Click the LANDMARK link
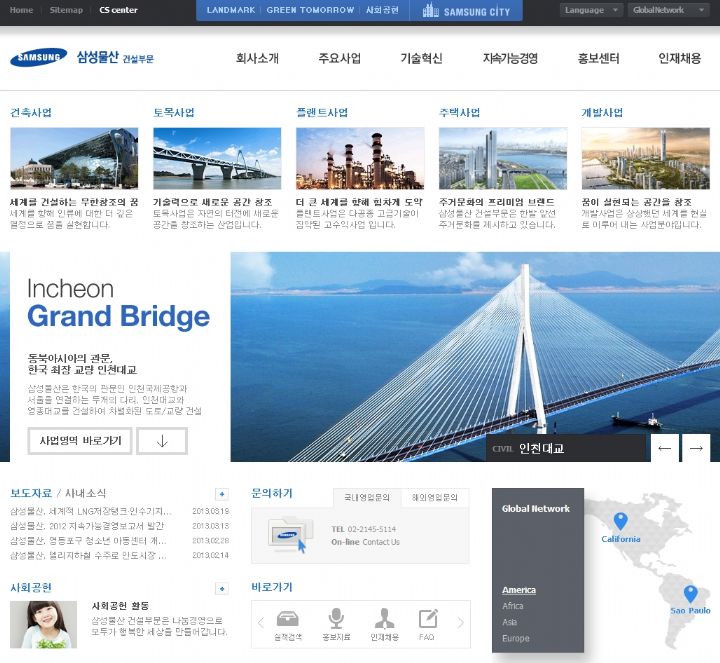Screen dimensions: 720x663 pyautogui.click(x=231, y=10)
